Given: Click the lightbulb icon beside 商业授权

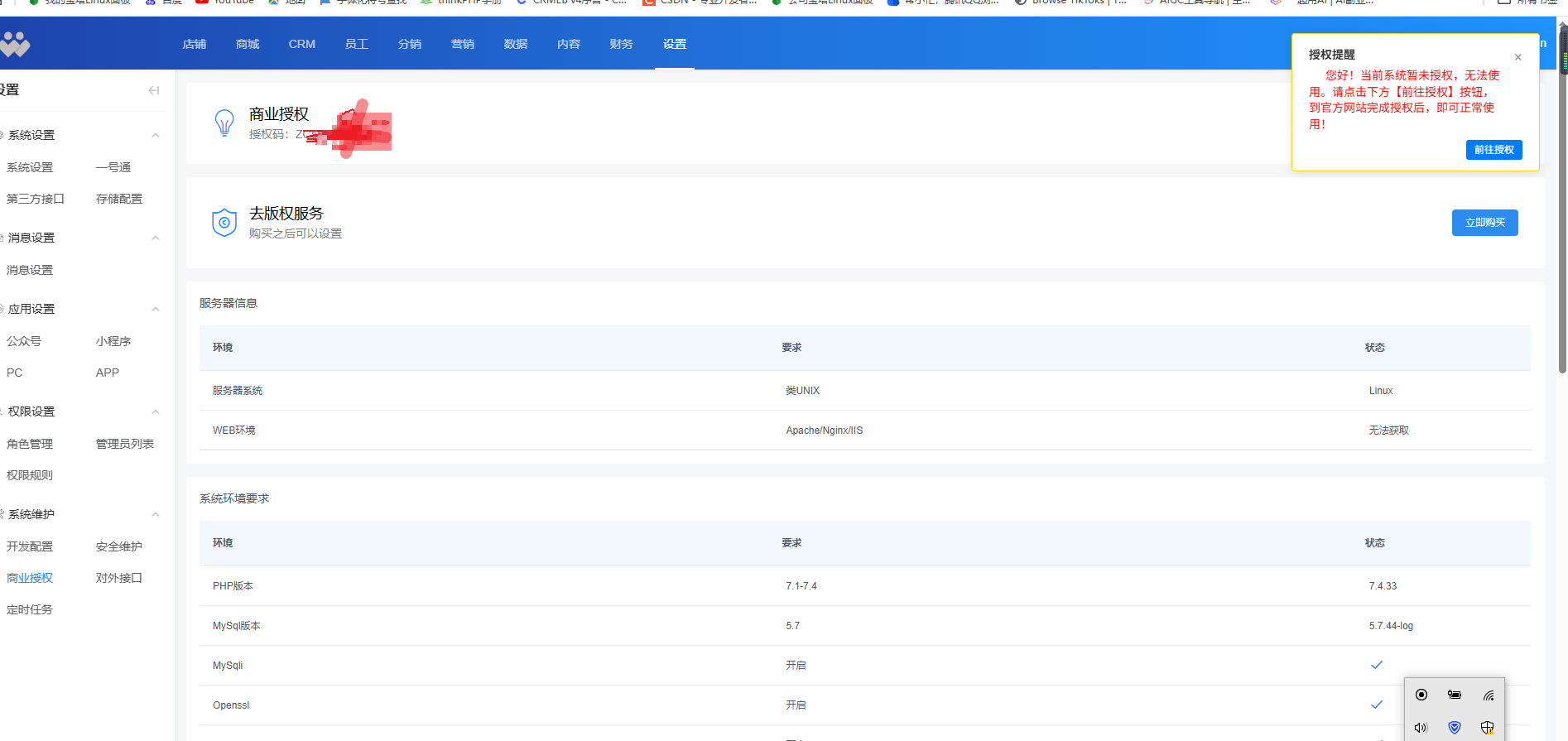Looking at the screenshot, I should click(x=224, y=123).
